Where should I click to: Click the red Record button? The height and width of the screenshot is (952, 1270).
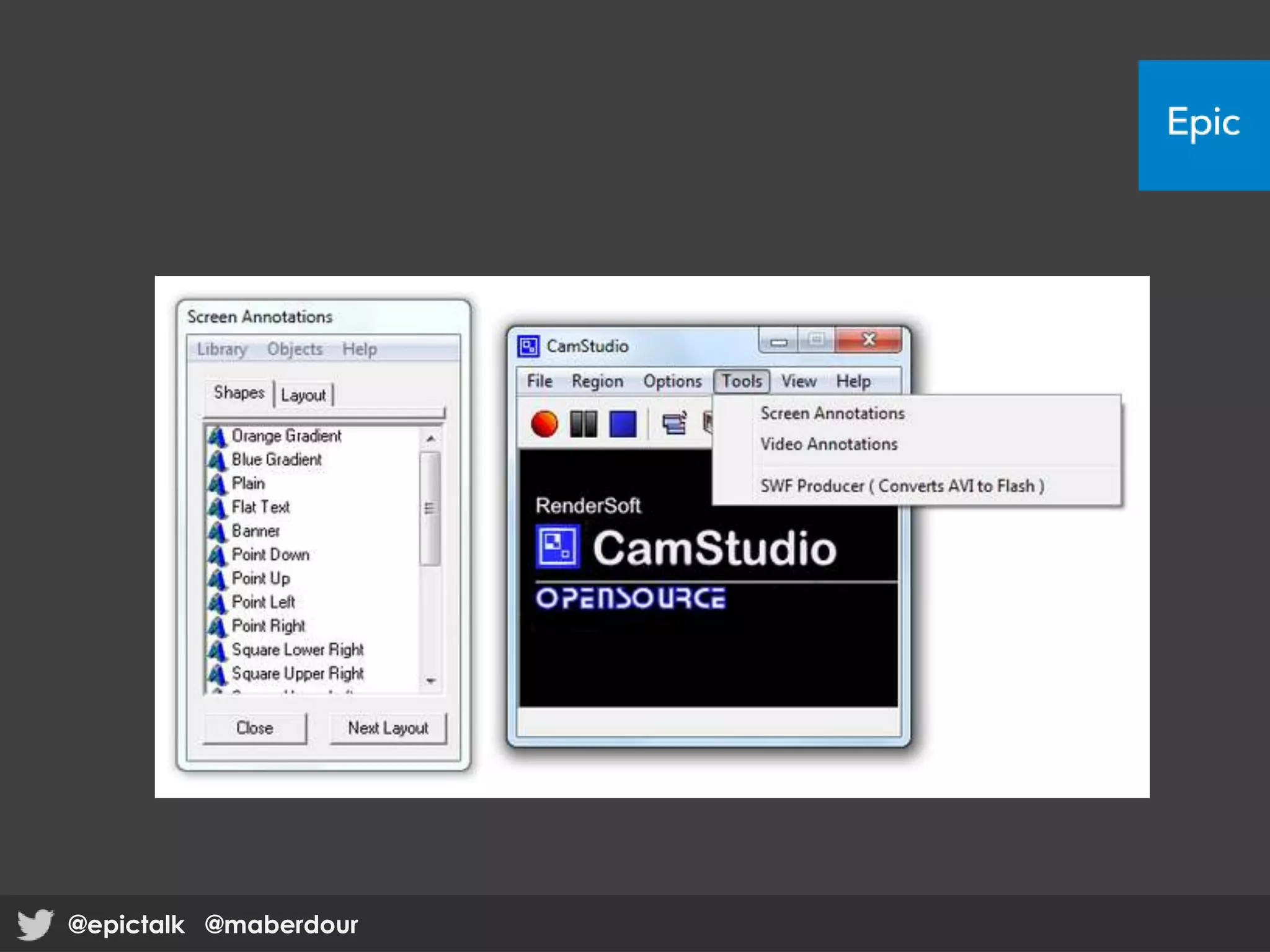(x=544, y=425)
